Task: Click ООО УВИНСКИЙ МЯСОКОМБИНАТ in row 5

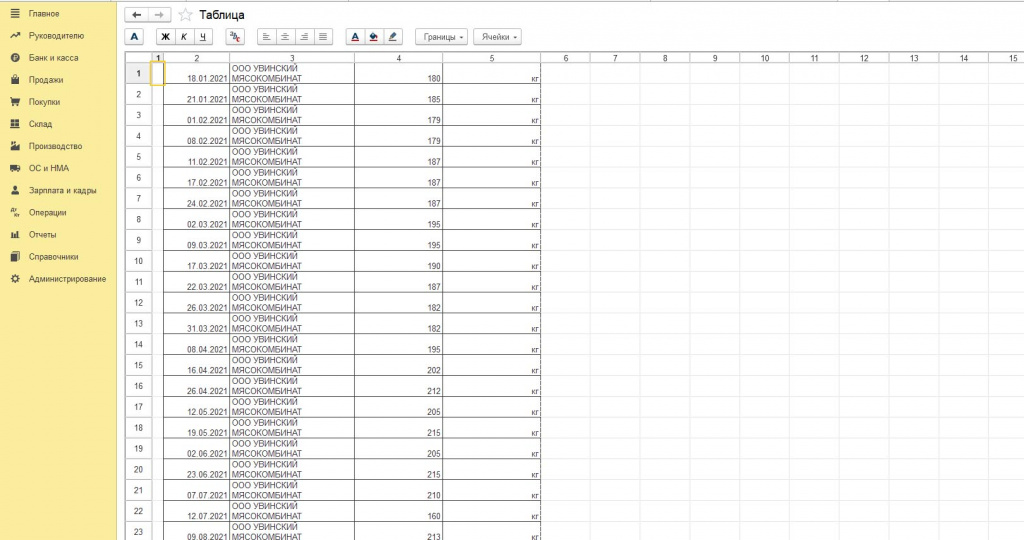Action: click(x=292, y=157)
